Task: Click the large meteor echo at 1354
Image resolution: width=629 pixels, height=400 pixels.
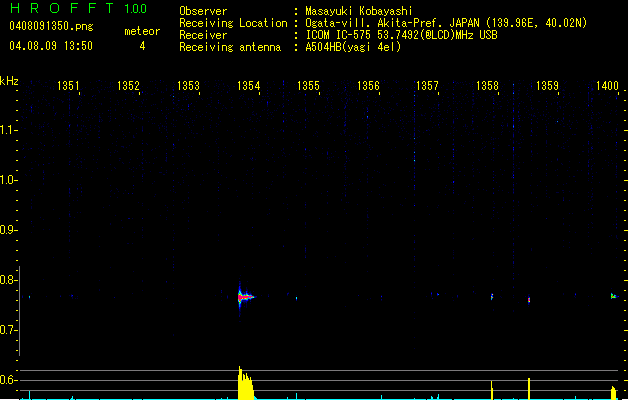Action: pyautogui.click(x=244, y=297)
